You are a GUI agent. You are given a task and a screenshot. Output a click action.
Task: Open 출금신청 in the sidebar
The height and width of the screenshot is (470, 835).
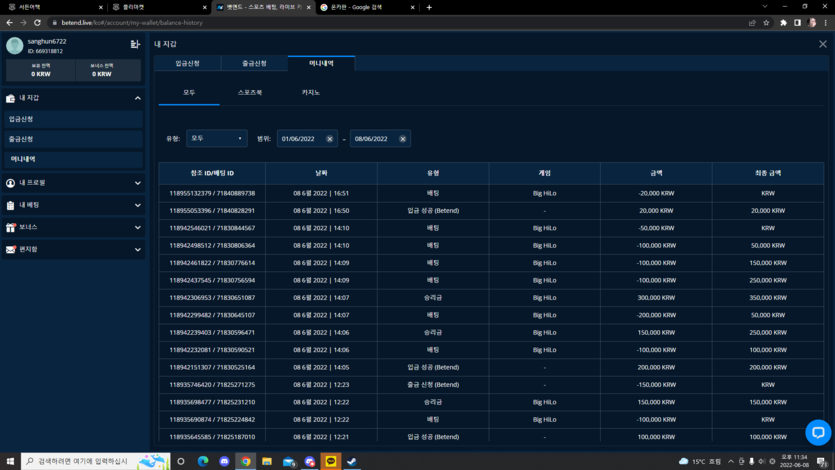[x=73, y=139]
